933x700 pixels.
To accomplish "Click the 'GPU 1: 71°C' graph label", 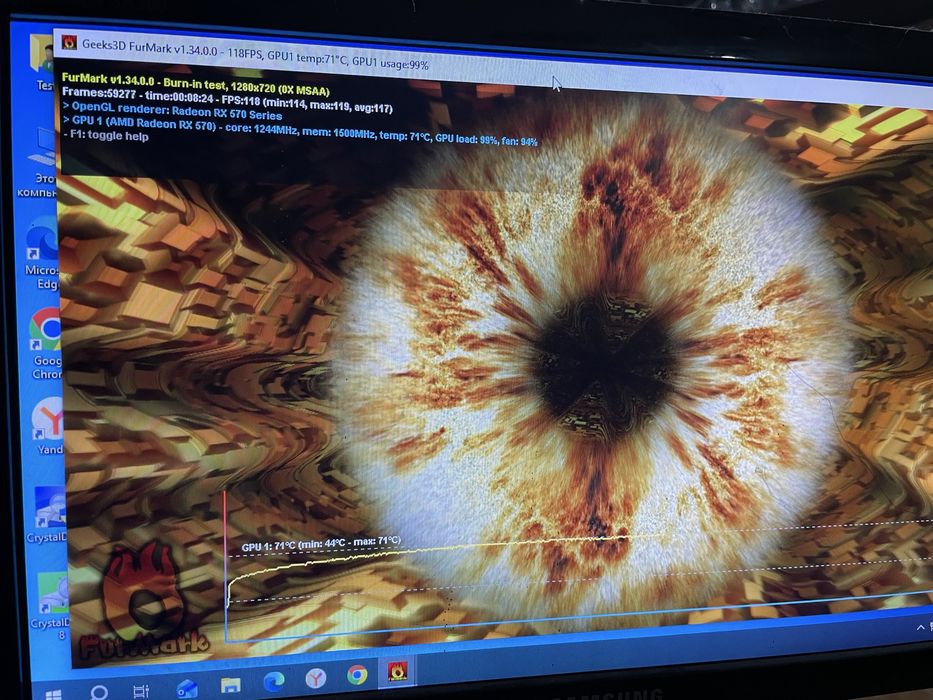I will point(321,543).
